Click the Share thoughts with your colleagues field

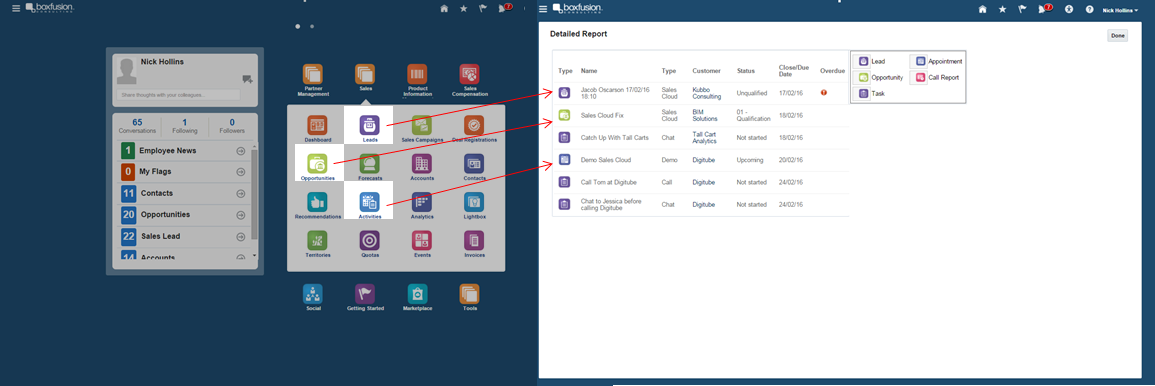(178, 95)
